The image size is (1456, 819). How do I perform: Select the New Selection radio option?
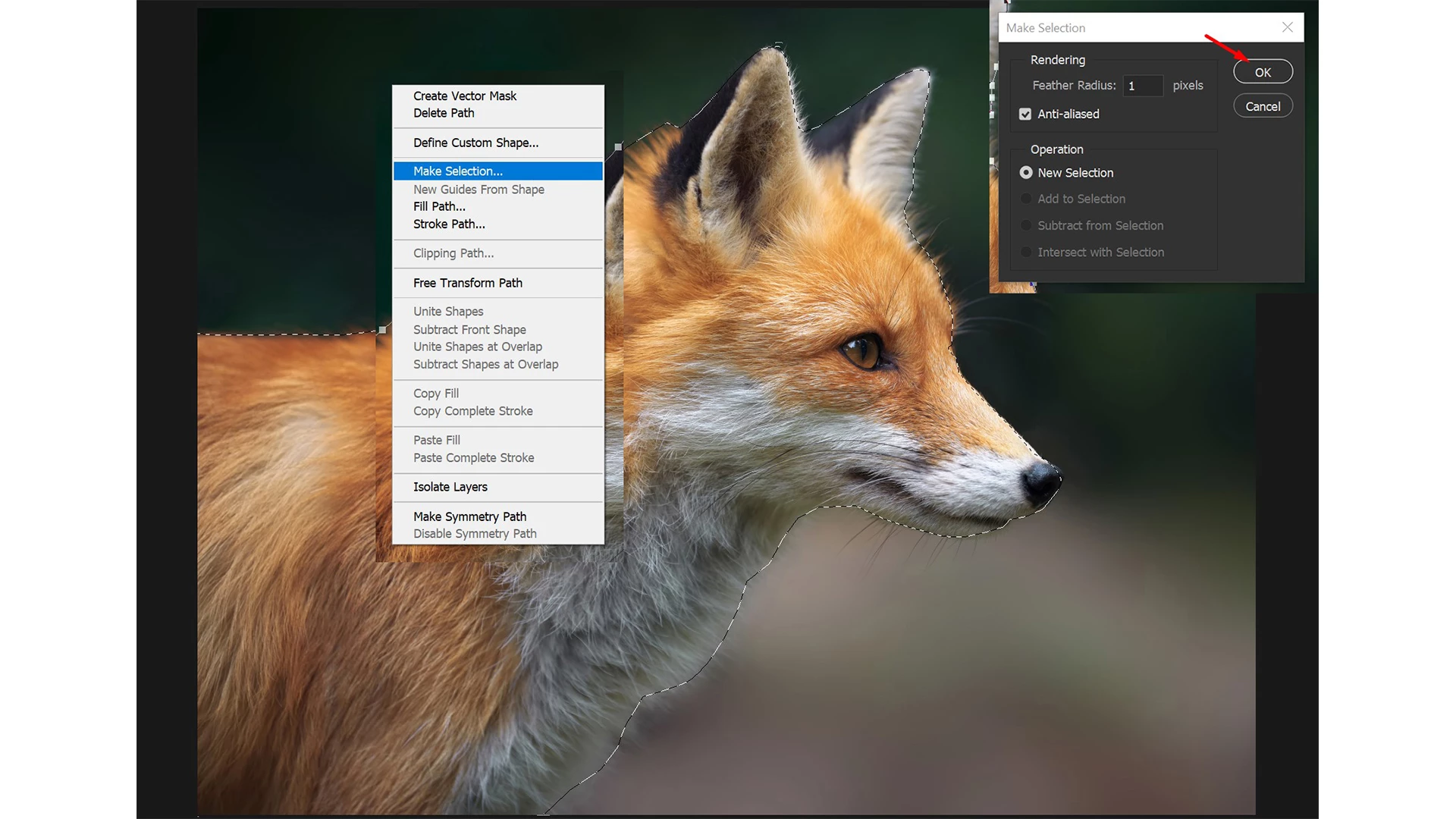pyautogui.click(x=1026, y=173)
